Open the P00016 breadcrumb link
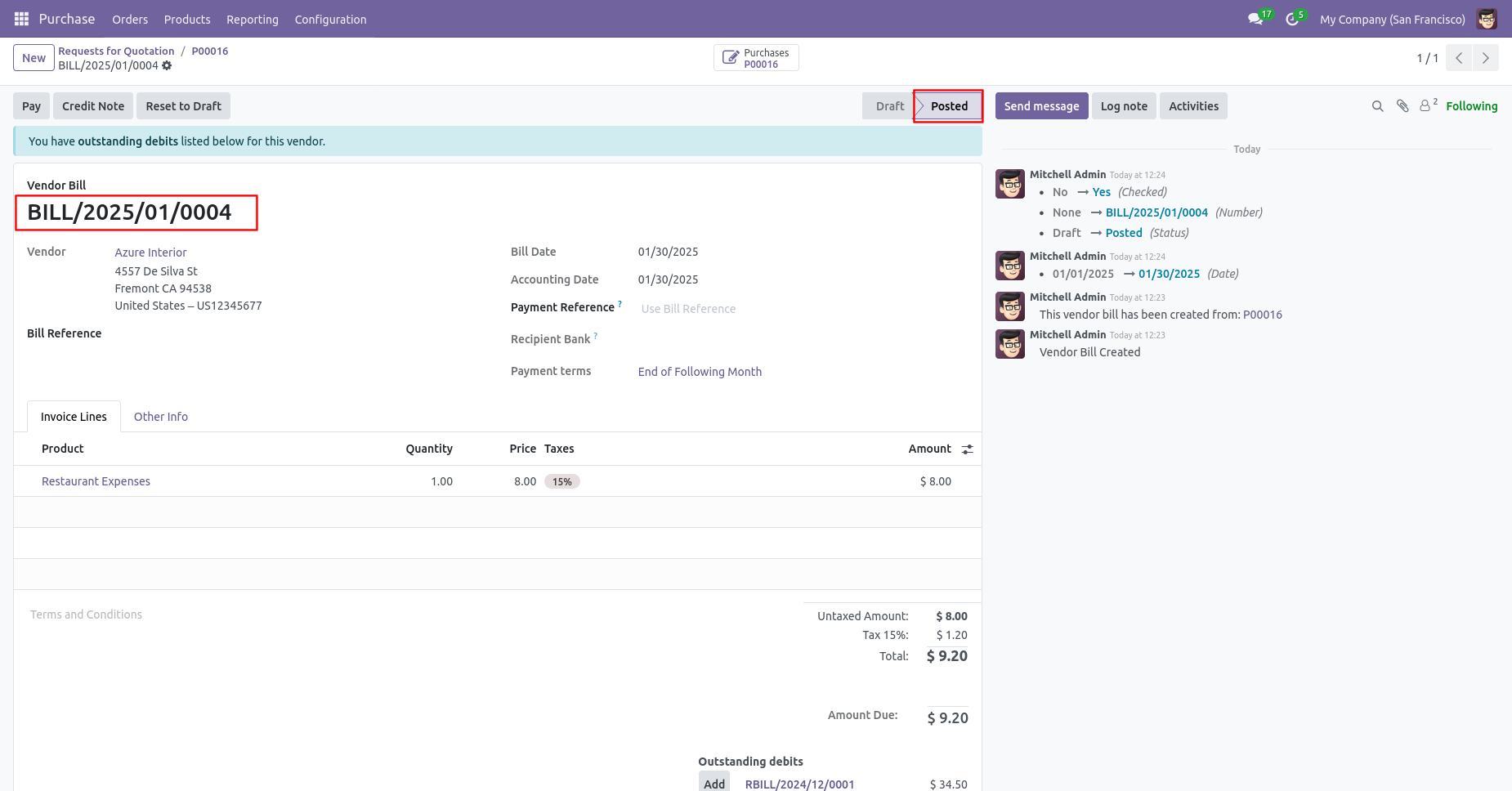 click(x=210, y=51)
